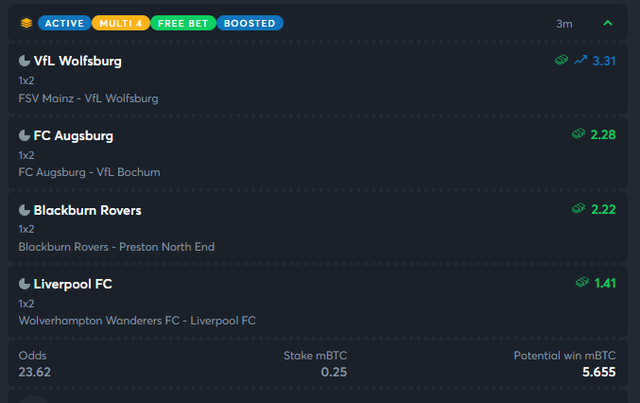Click the boosted trend arrow icon near 3.31
This screenshot has height=403, width=640.
coord(580,60)
